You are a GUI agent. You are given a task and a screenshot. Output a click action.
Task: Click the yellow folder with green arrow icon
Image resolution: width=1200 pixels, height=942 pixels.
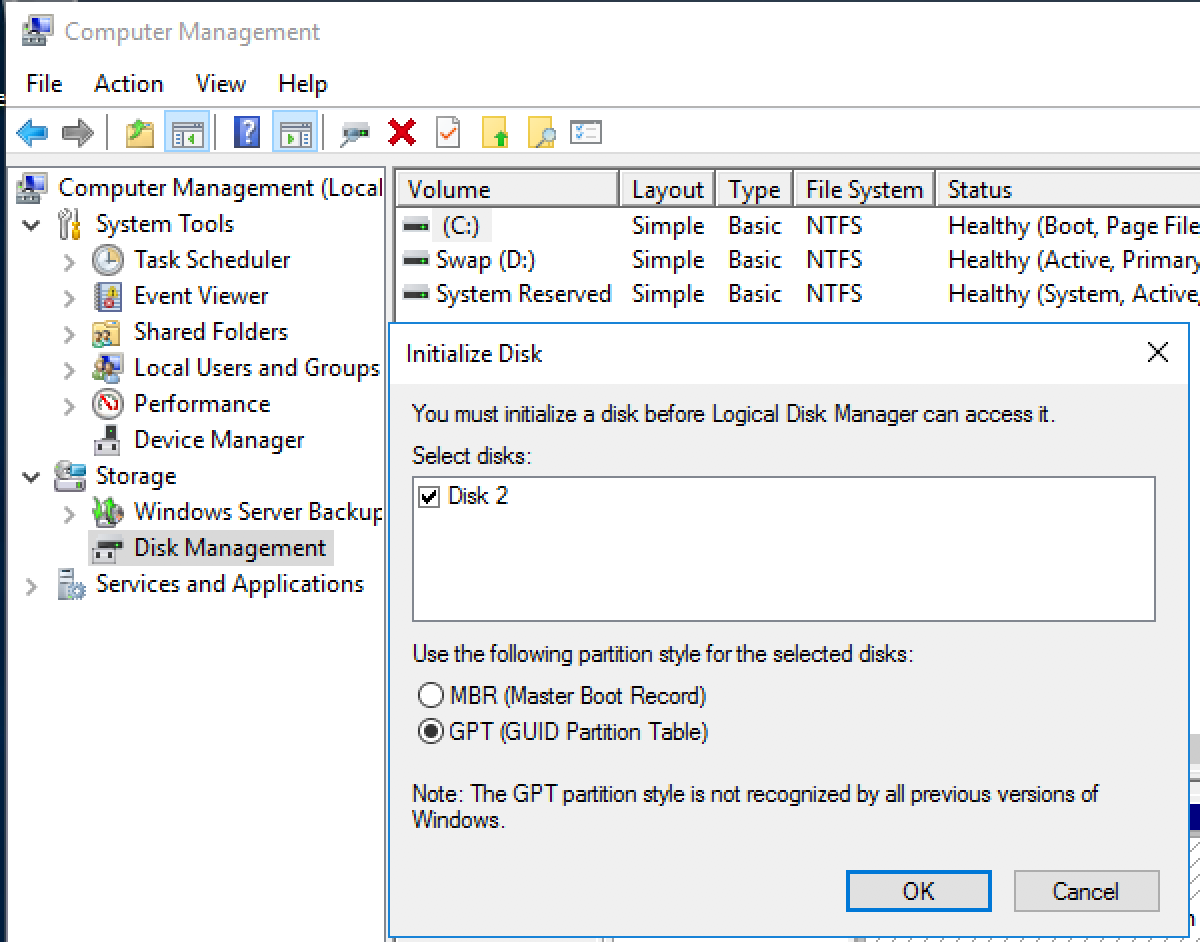tap(496, 132)
